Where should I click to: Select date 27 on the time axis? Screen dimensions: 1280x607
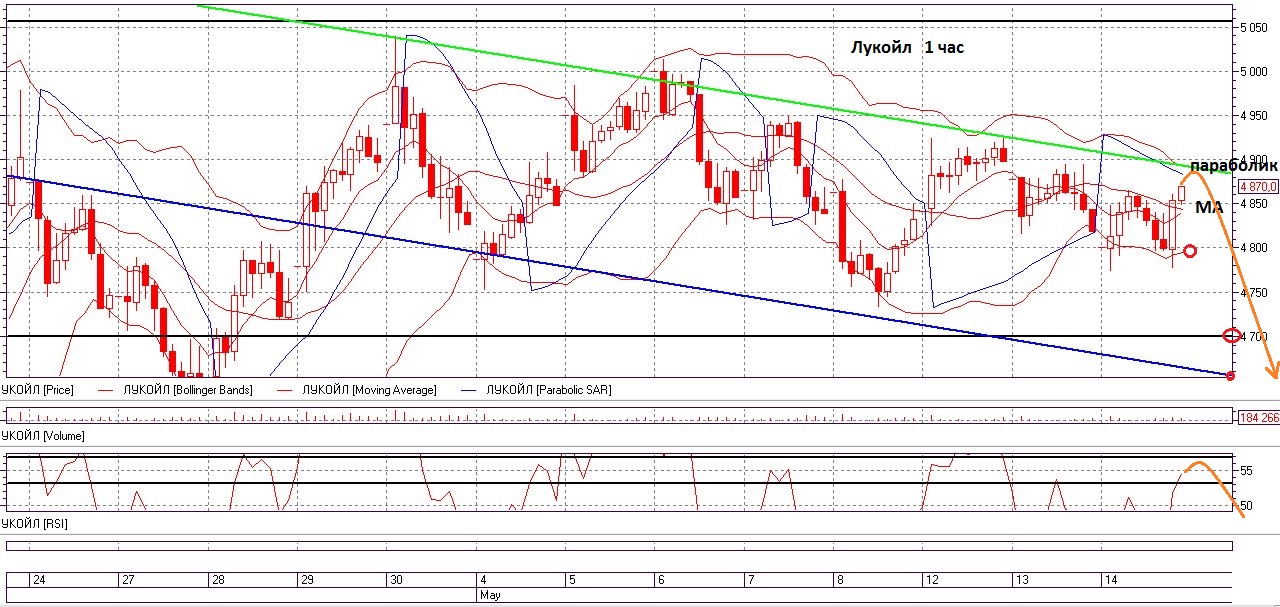pyautogui.click(x=127, y=580)
